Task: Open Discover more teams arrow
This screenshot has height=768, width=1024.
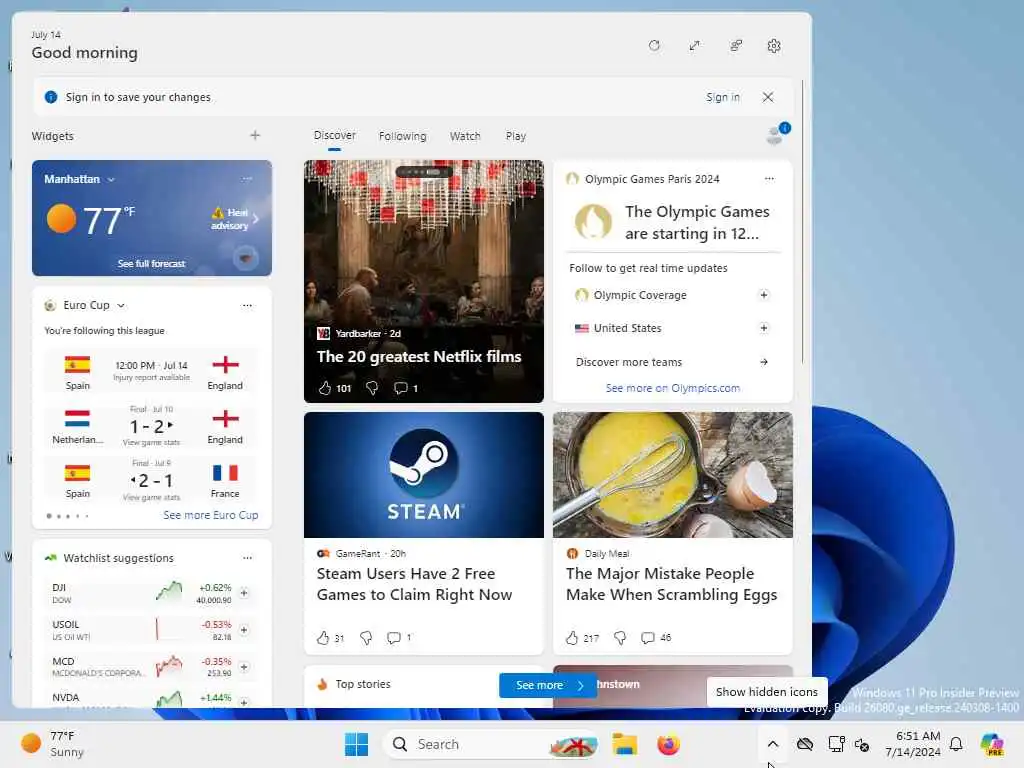Action: point(763,362)
